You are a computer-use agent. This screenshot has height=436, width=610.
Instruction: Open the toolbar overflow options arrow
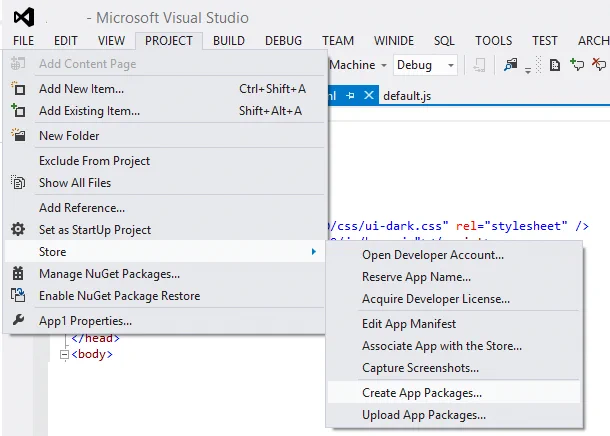pyautogui.click(x=528, y=70)
